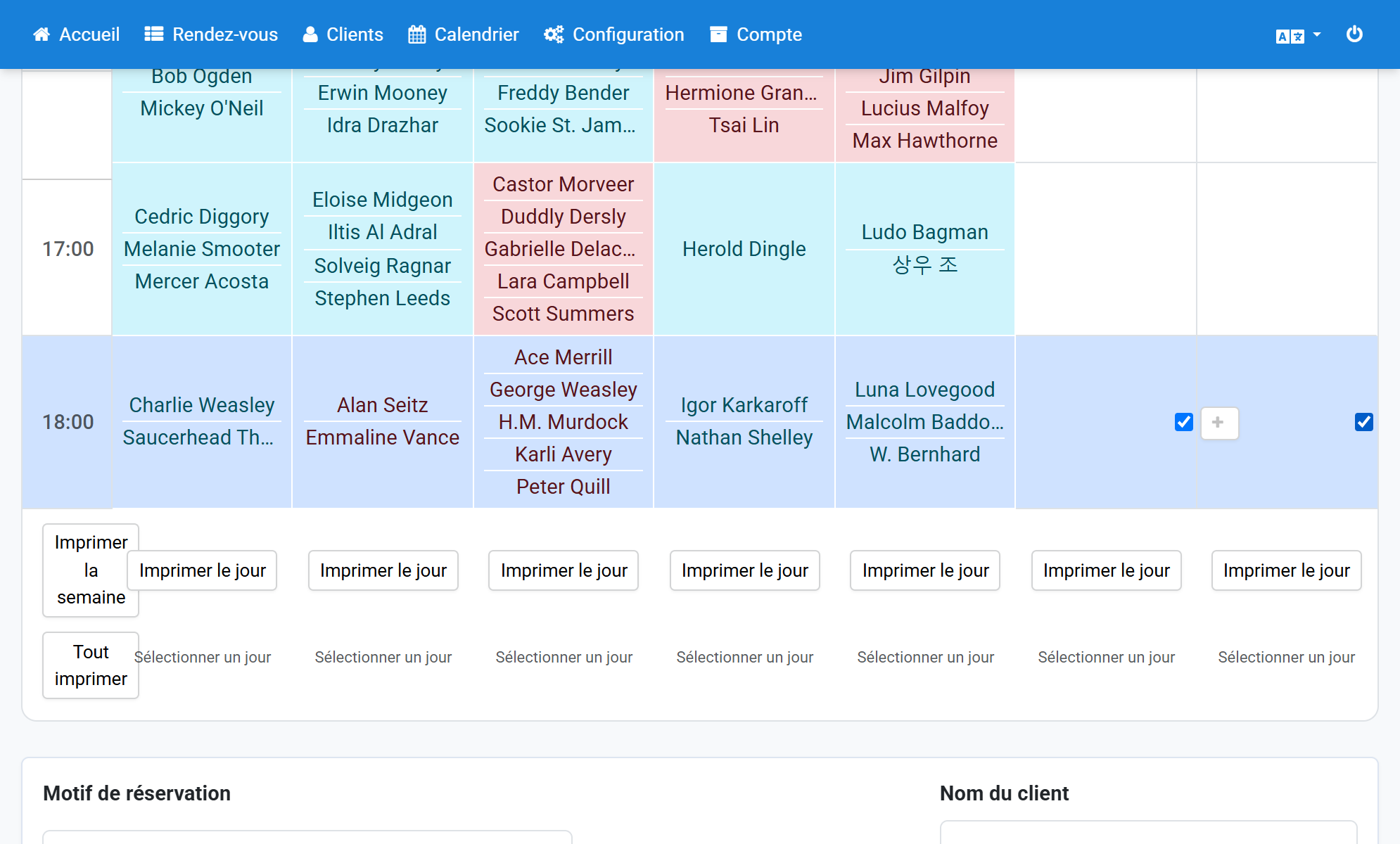Click appointment 상우 조
Screen dimensions: 1400x844
925,265
